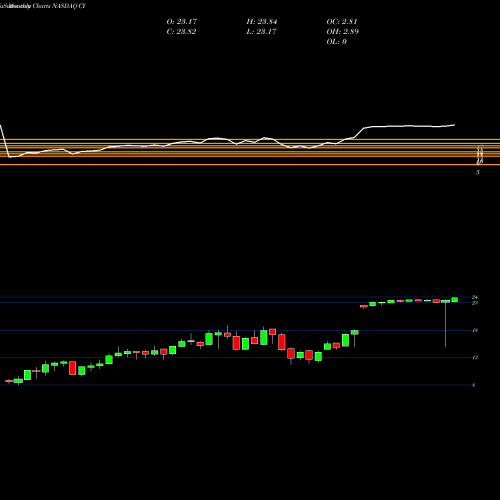Image resolution: width=500 pixels, height=500 pixels.
Task: Click the "OL: 0" value
Action: [x=337, y=42]
